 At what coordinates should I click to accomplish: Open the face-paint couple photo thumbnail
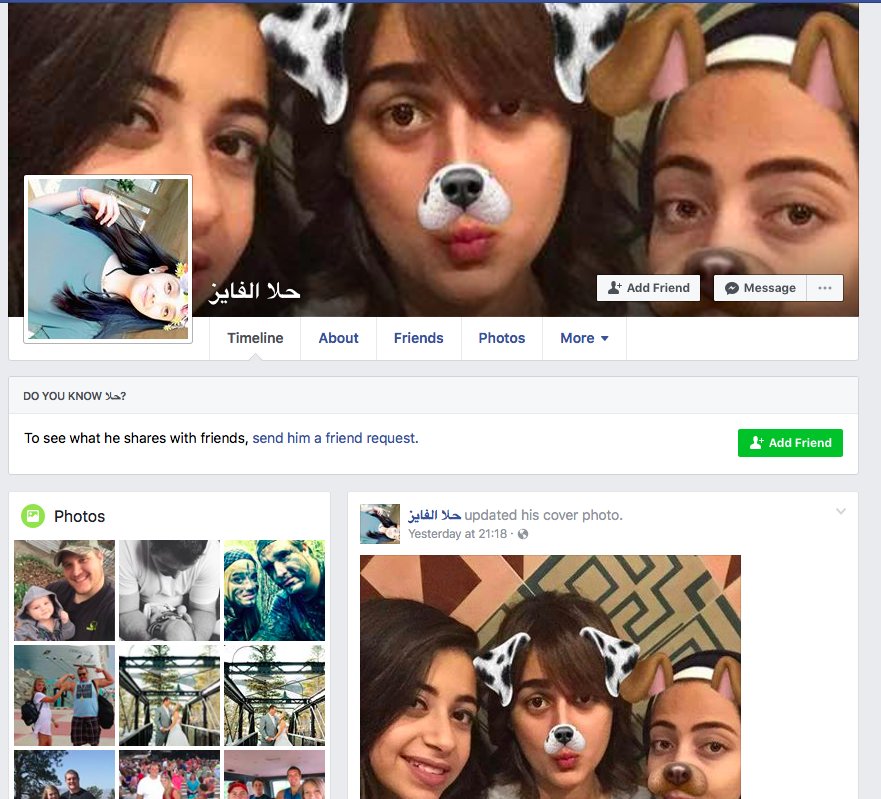(x=274, y=591)
